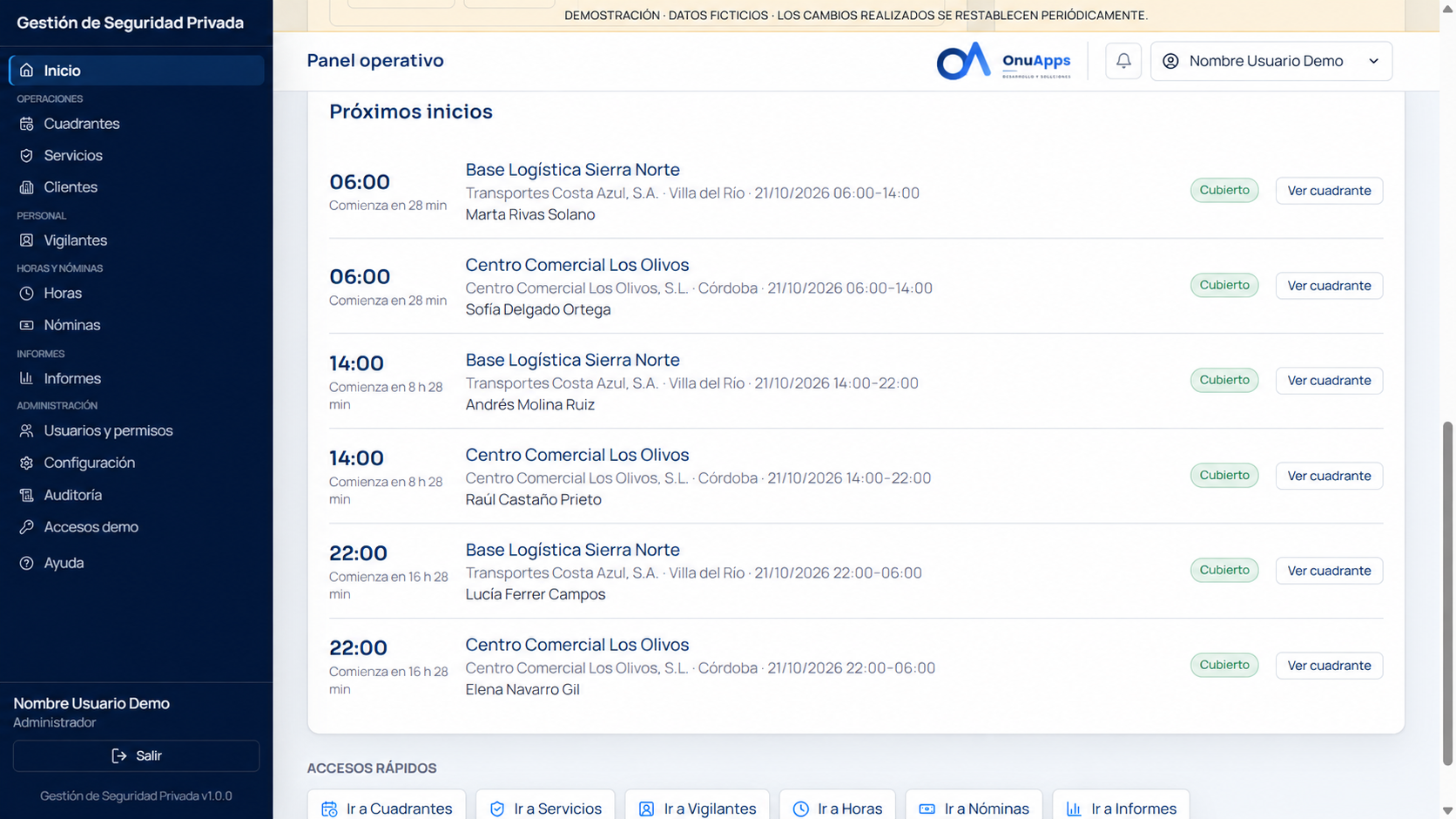The height and width of the screenshot is (819, 1456).
Task: Click the Ayuda question mark icon
Action: tap(27, 563)
